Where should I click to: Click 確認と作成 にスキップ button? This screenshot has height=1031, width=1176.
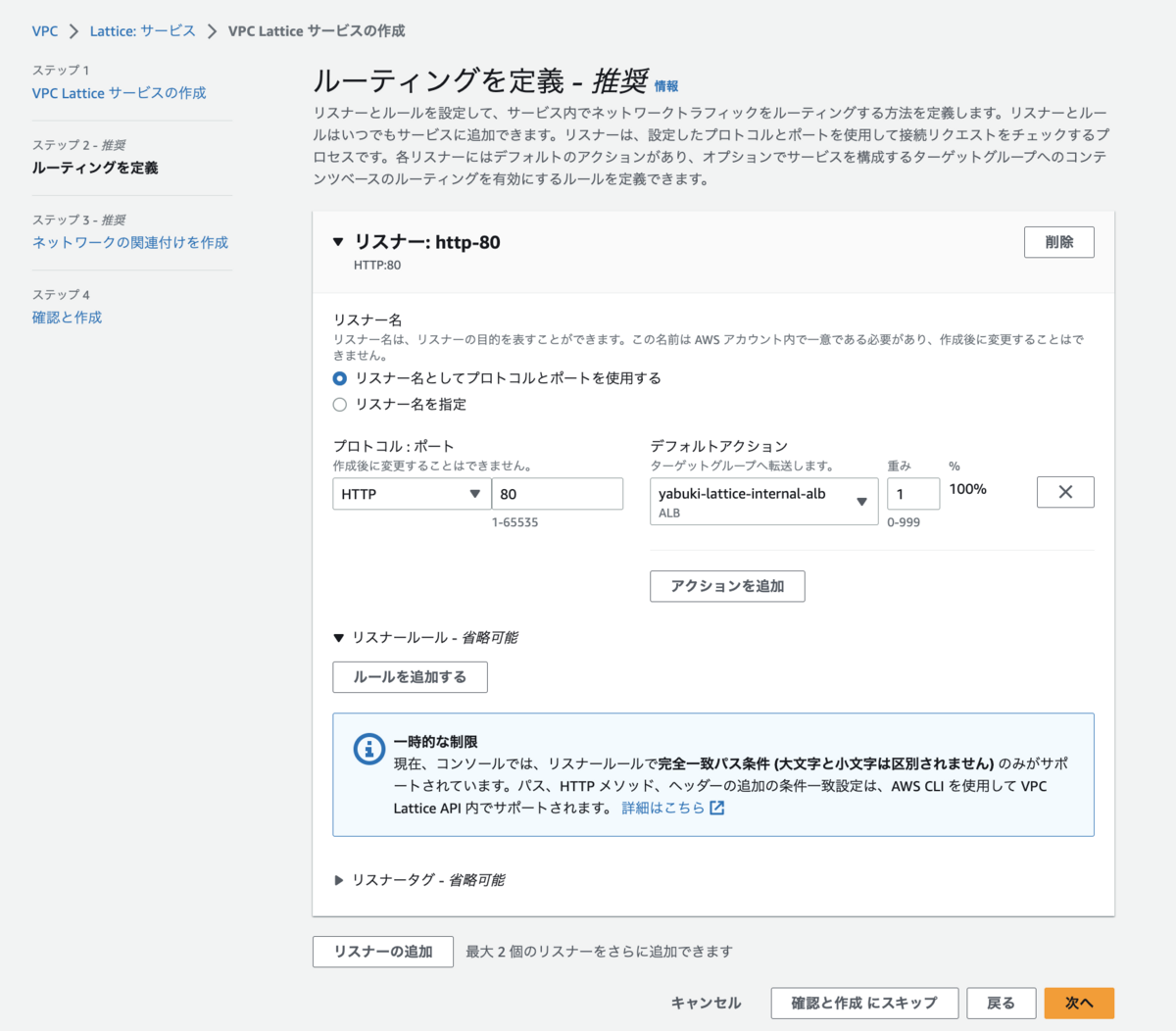coord(864,1003)
